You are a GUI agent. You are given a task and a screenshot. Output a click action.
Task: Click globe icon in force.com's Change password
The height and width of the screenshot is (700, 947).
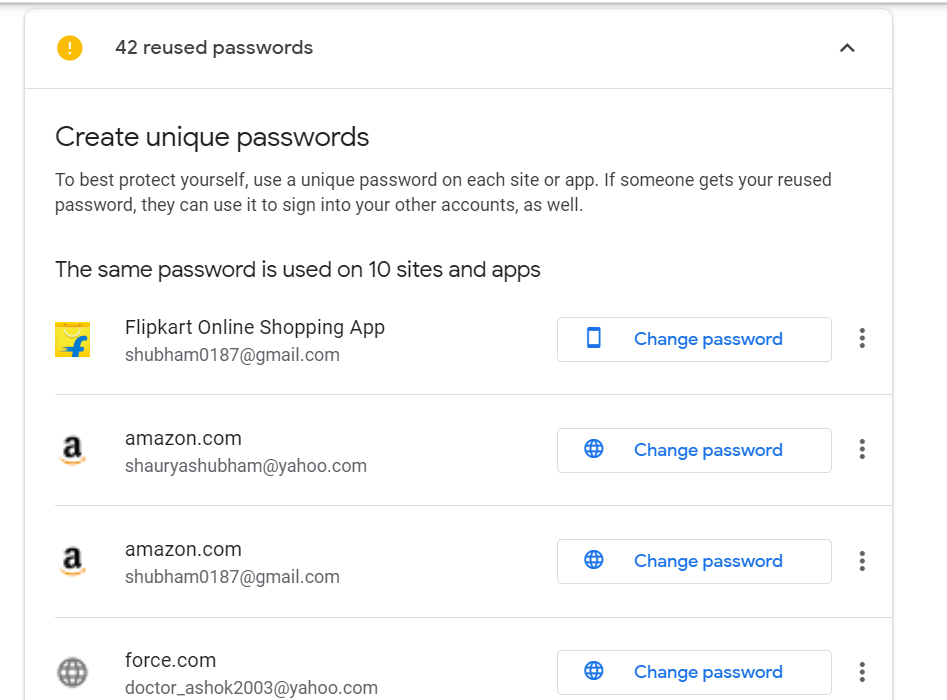[594, 671]
